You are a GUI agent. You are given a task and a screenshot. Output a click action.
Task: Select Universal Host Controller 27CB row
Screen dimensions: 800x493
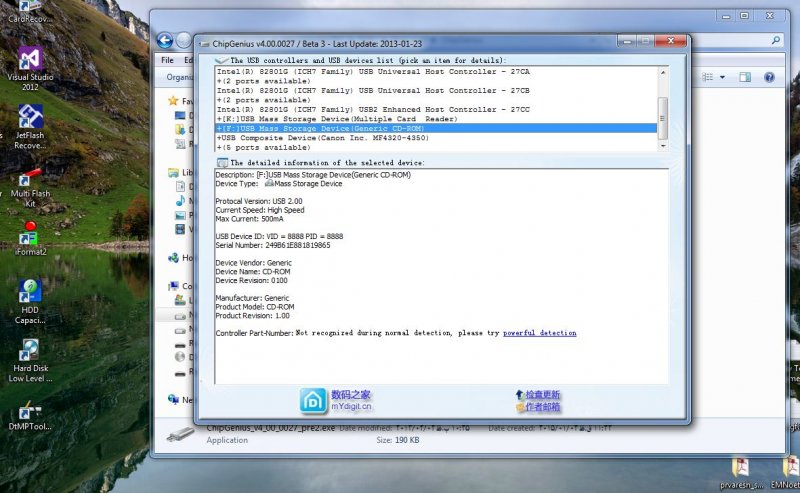436,90
